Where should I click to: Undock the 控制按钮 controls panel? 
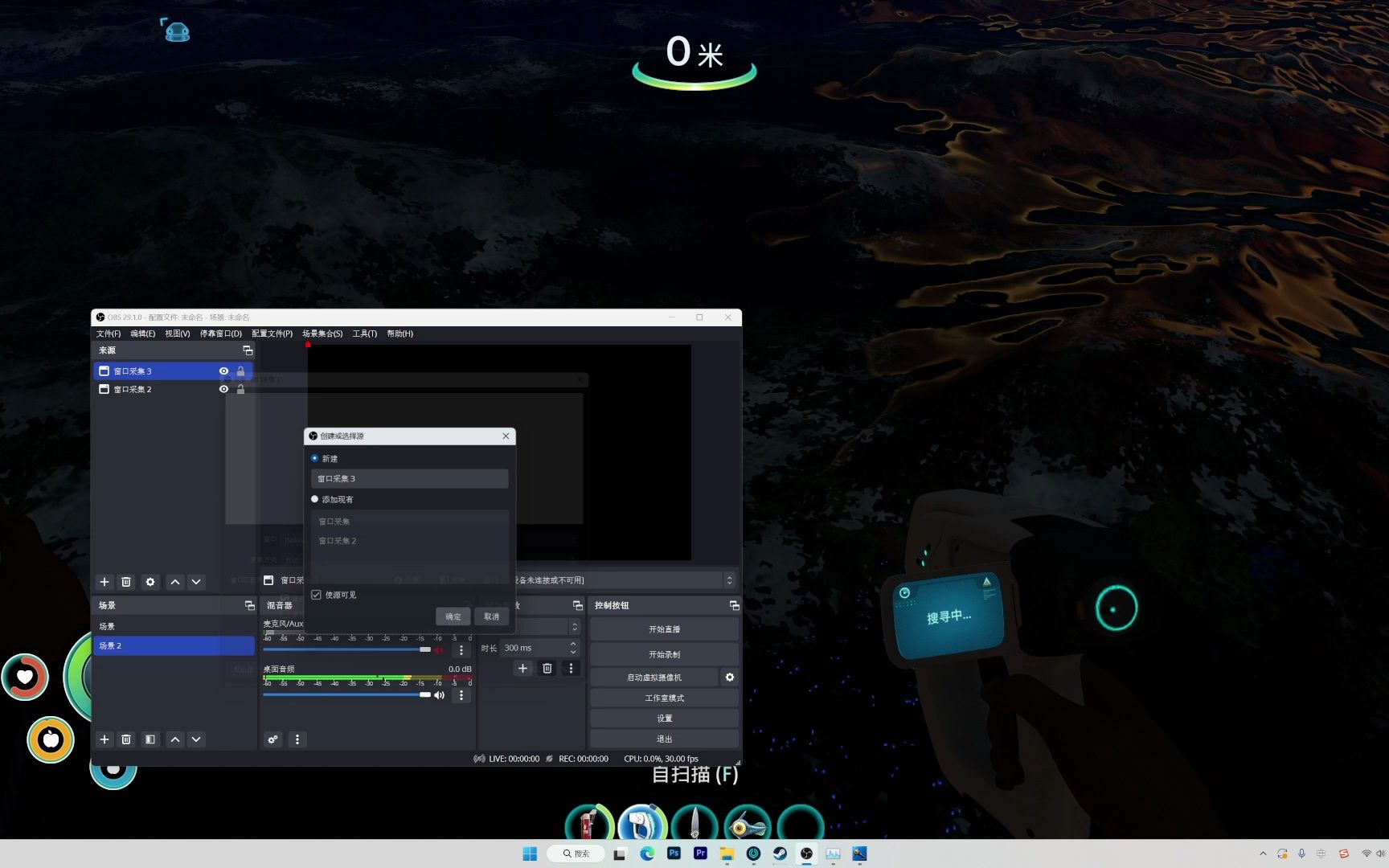734,605
